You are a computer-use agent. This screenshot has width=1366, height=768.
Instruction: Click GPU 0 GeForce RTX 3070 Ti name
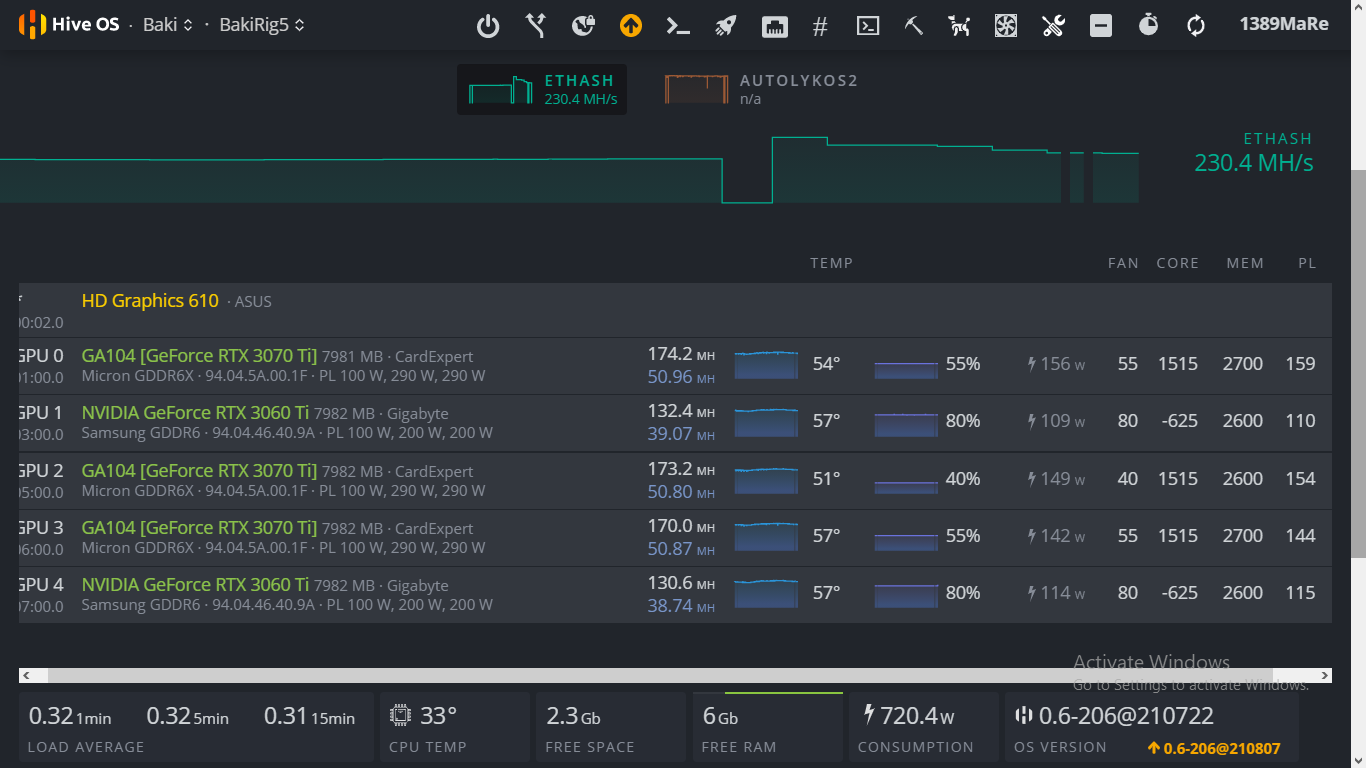pyautogui.click(x=199, y=356)
